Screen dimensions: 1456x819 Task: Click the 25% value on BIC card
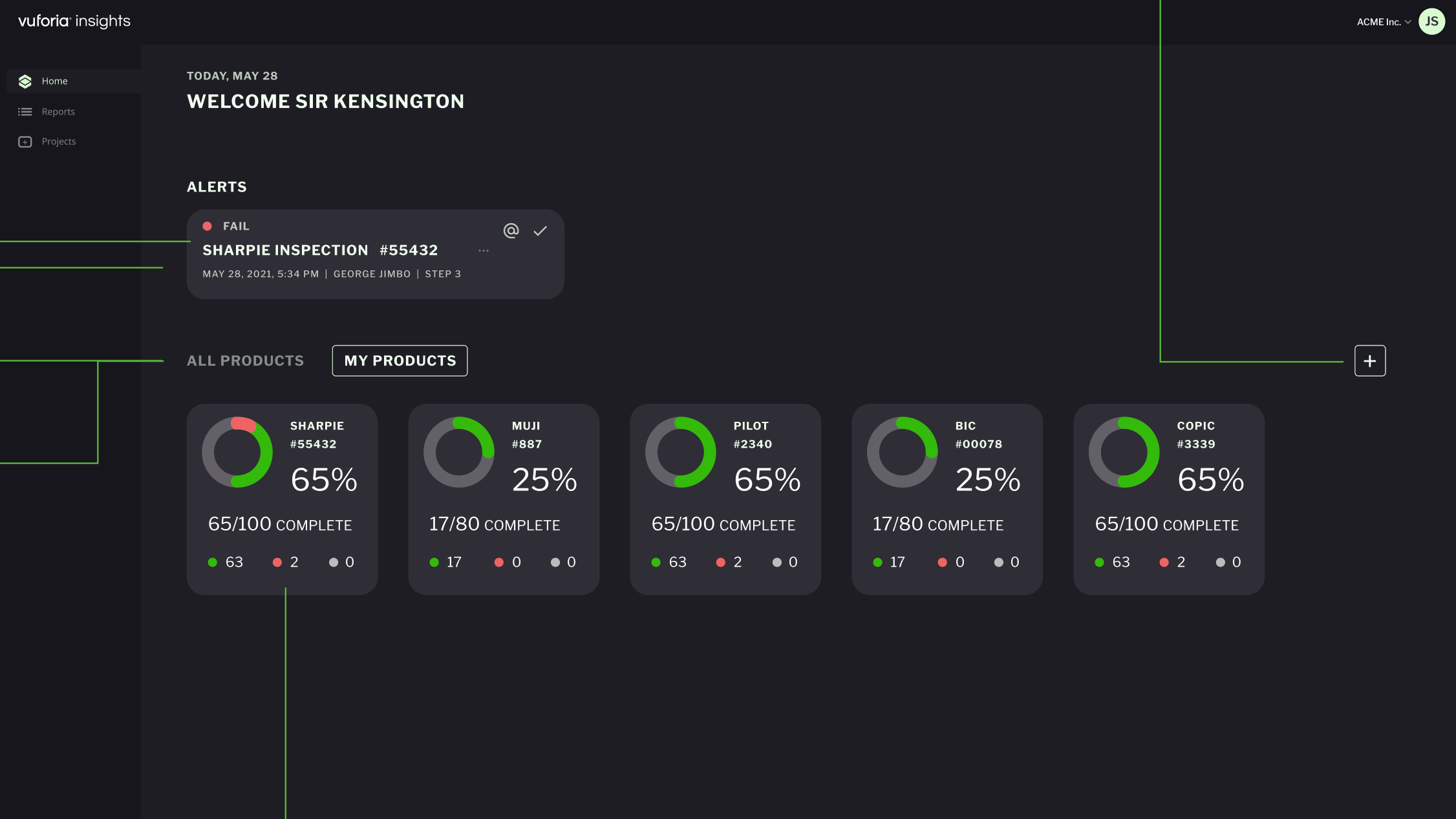pos(988,480)
